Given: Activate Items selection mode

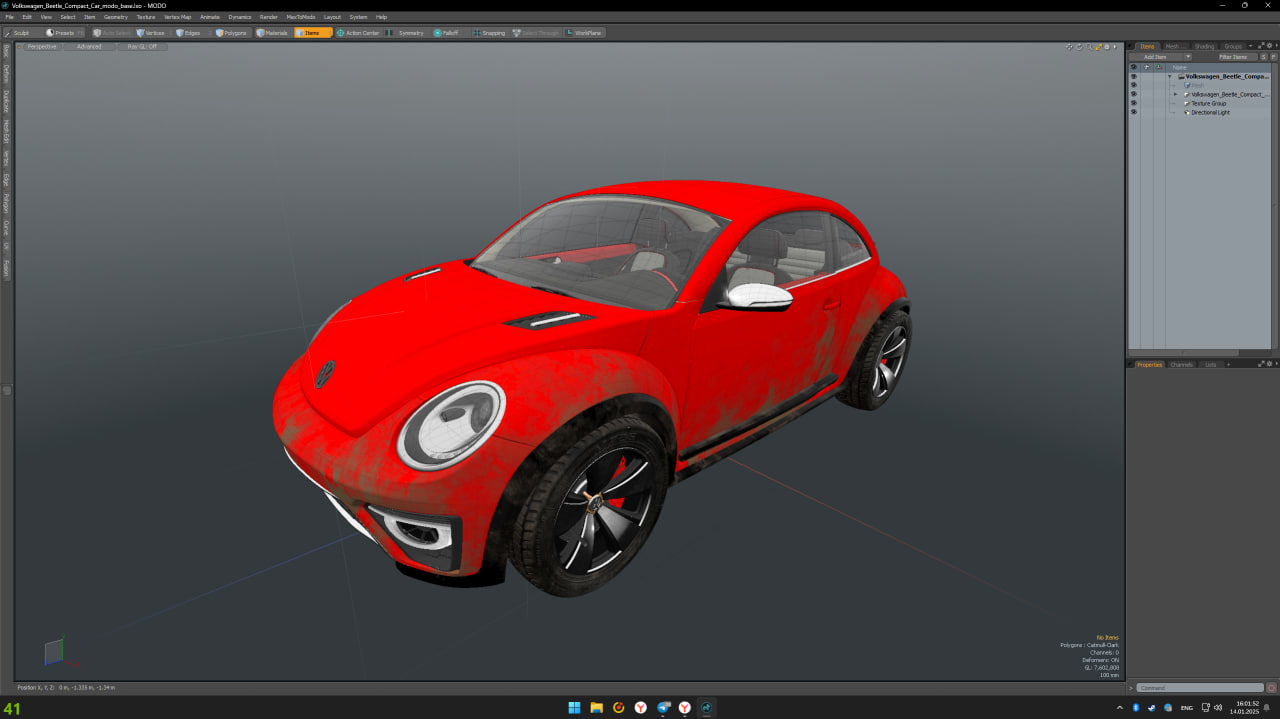Looking at the screenshot, I should click(x=313, y=33).
